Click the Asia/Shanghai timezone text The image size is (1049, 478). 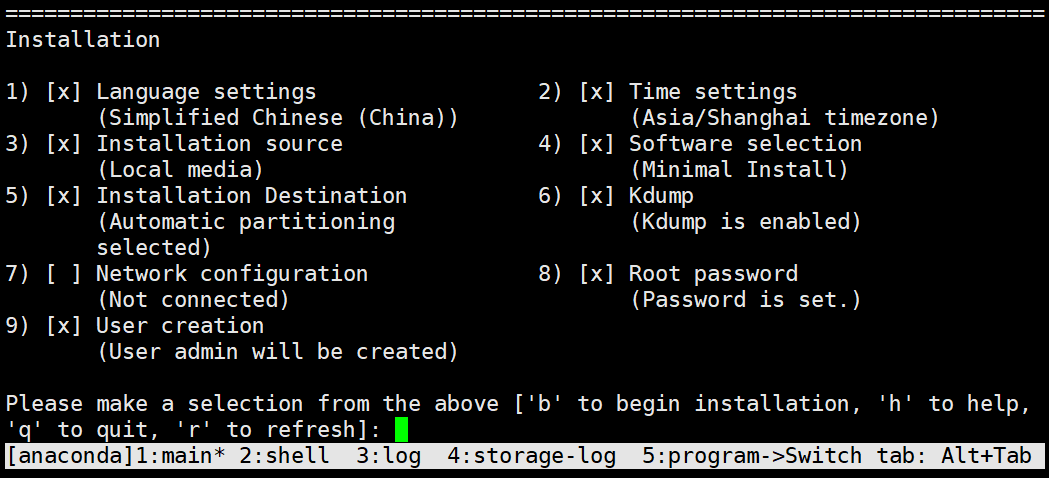coord(785,118)
